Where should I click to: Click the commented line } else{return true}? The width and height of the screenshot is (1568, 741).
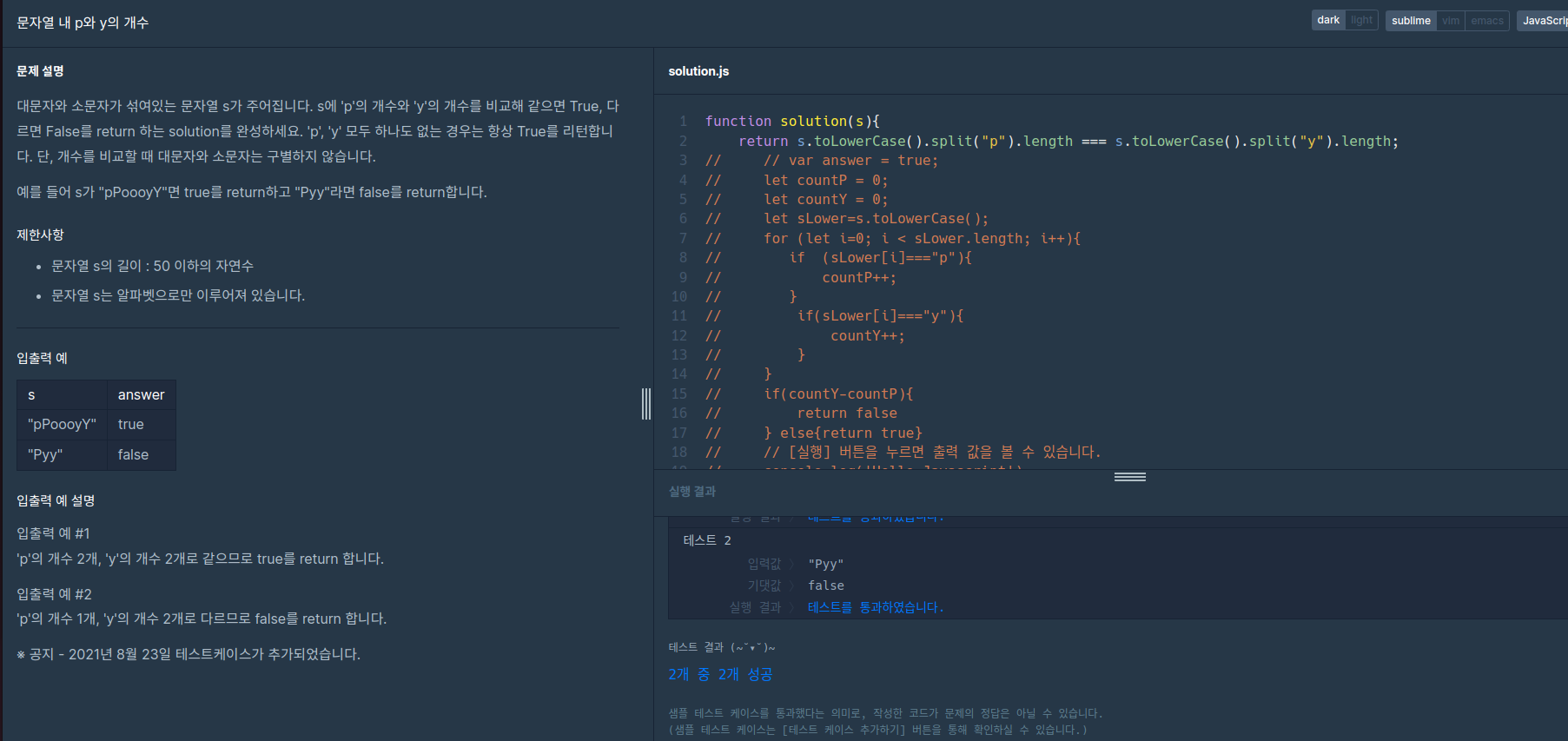843,433
